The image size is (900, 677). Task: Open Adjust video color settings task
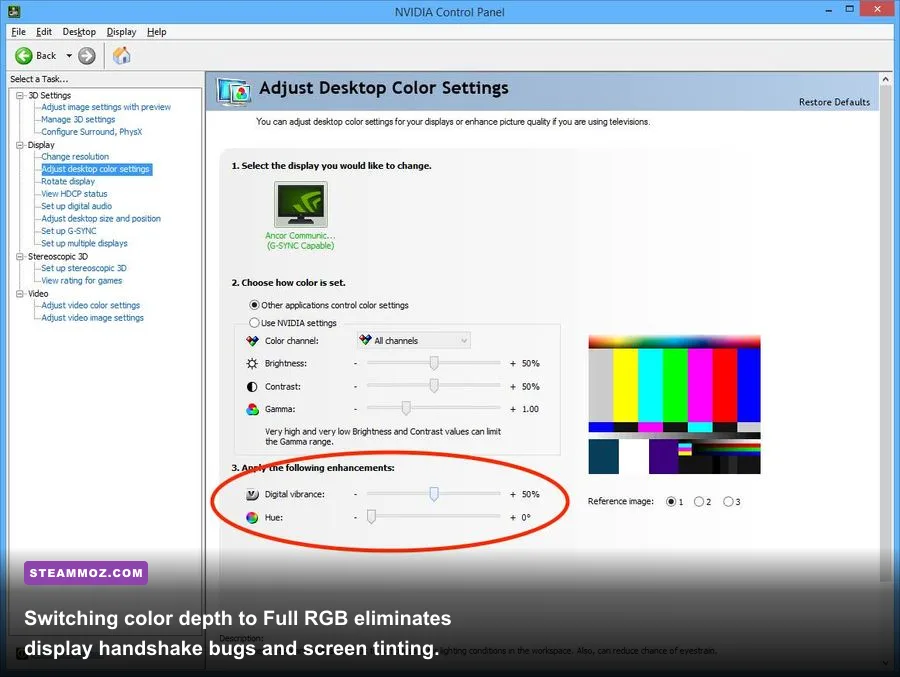point(91,305)
